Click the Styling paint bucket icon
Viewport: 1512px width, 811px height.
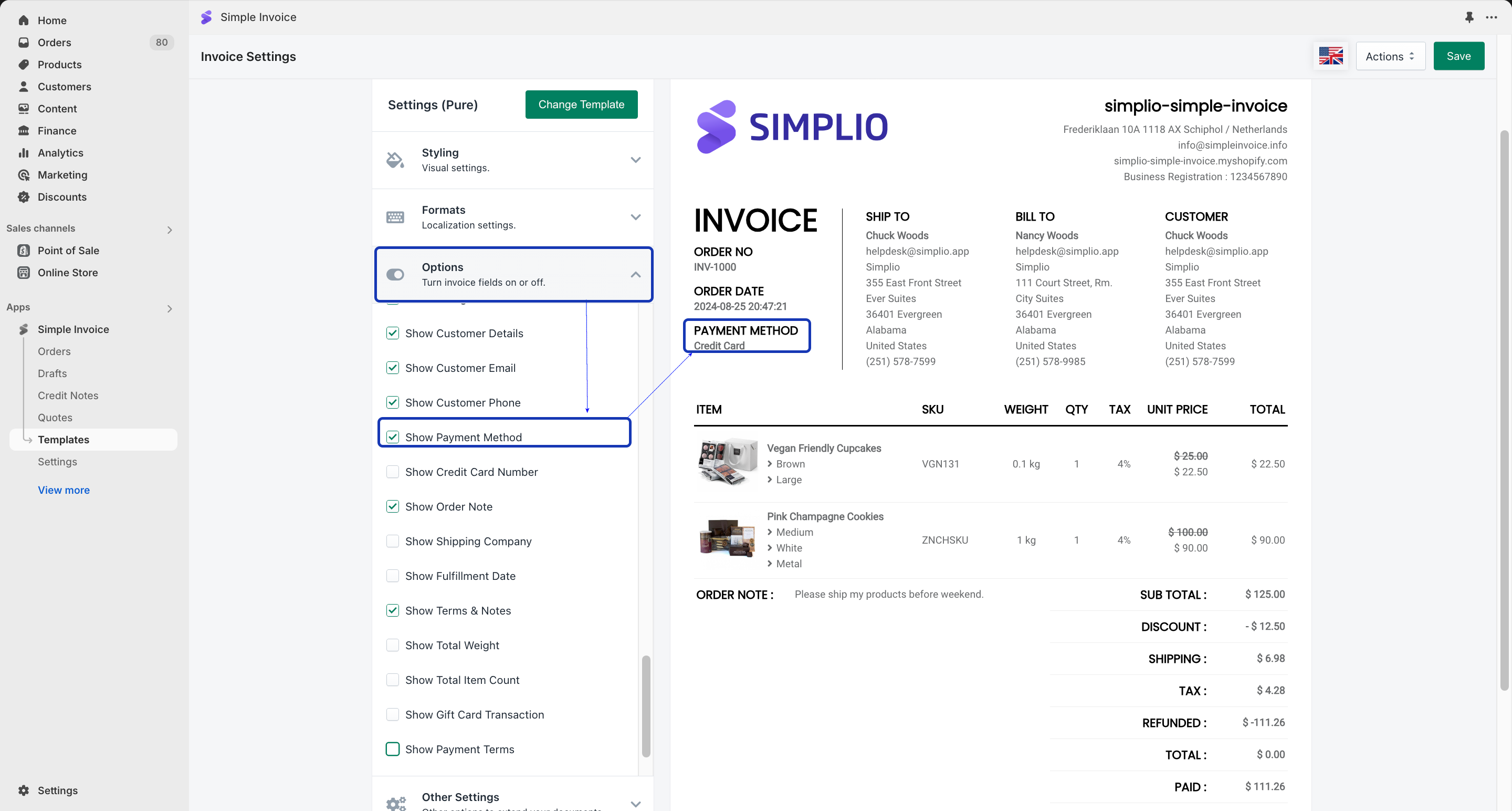[x=395, y=160]
